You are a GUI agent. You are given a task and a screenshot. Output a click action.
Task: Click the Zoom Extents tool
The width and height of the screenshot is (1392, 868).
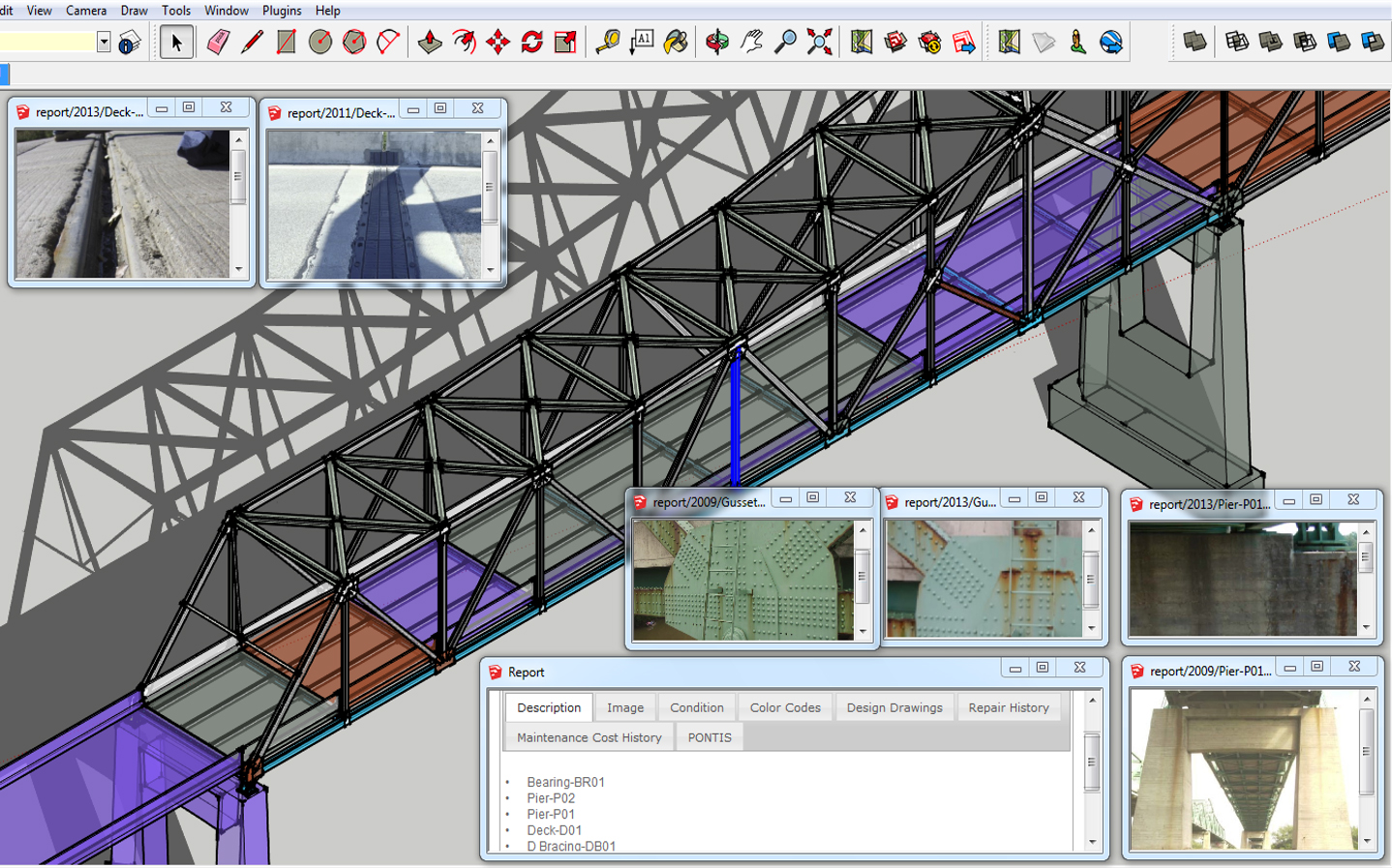click(820, 42)
